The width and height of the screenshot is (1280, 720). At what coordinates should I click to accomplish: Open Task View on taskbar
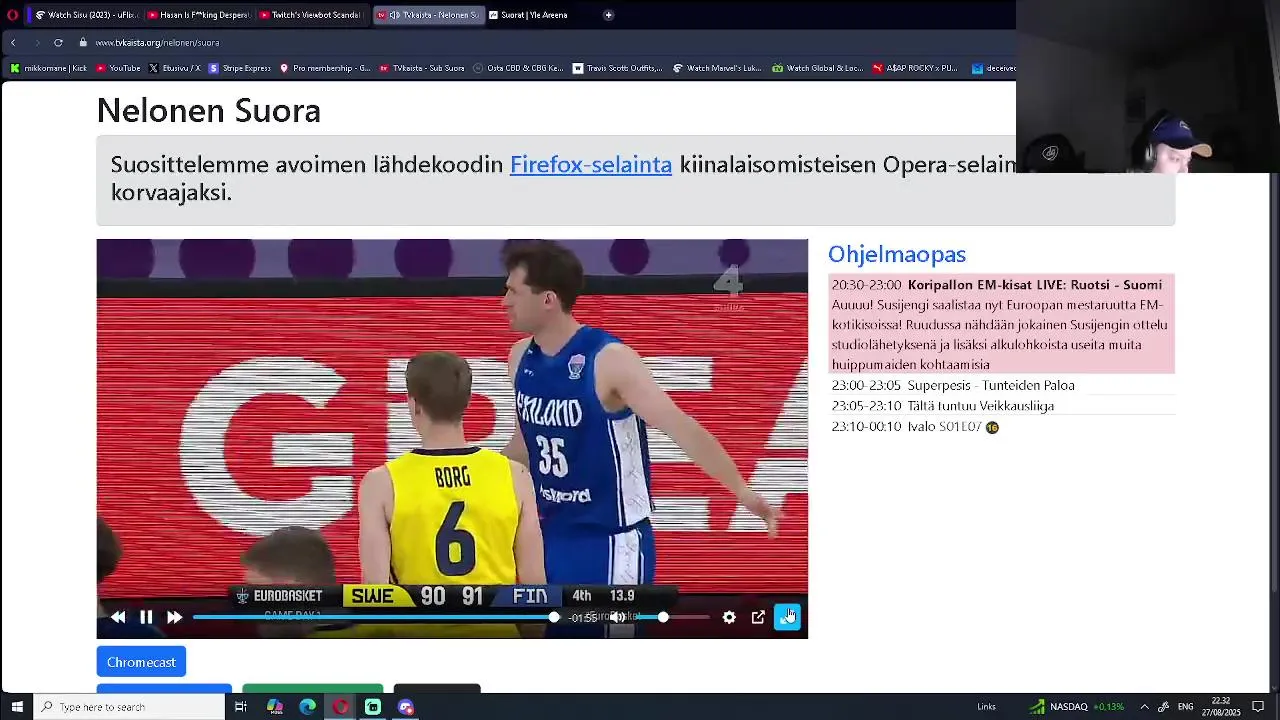241,707
